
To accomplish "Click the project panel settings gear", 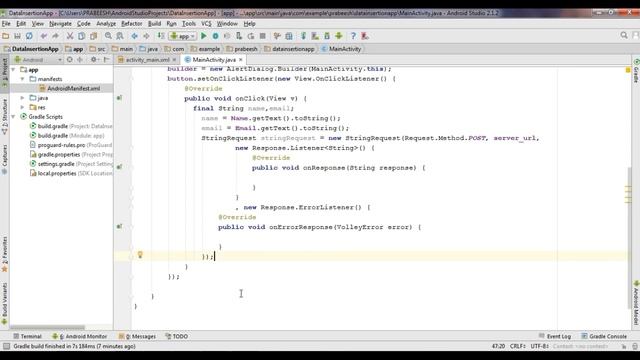I will (x=94, y=60).
